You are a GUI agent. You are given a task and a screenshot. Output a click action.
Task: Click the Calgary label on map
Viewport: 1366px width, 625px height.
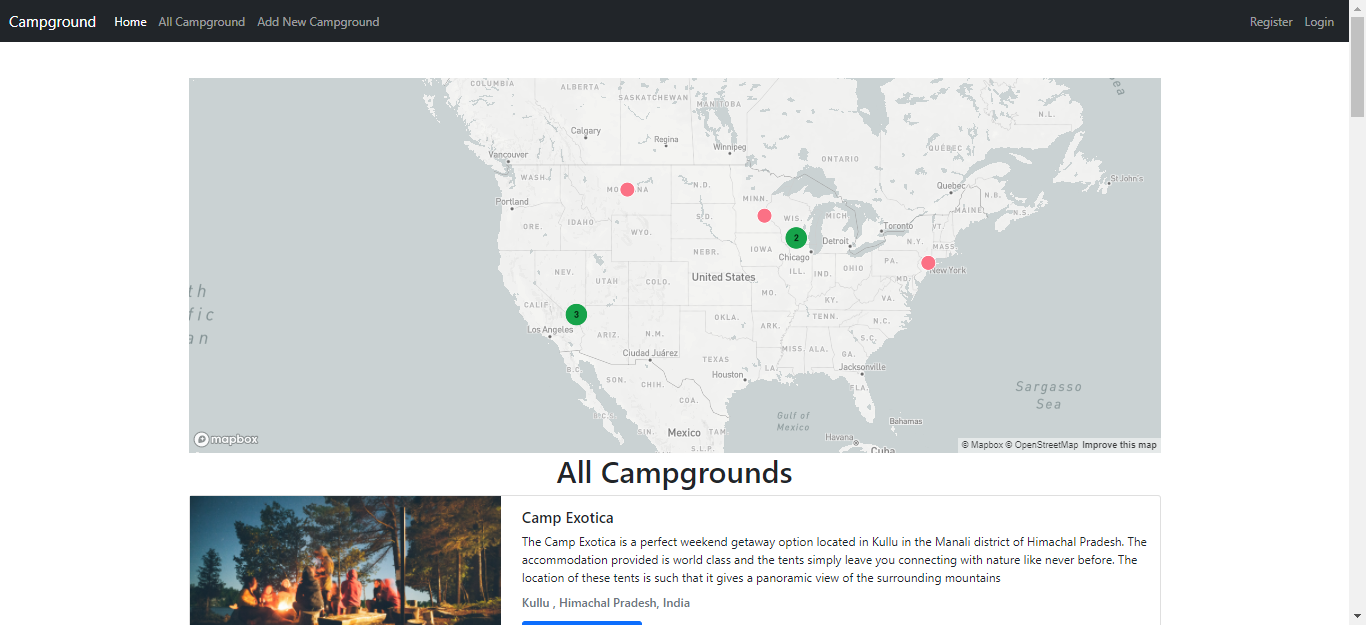(x=586, y=131)
